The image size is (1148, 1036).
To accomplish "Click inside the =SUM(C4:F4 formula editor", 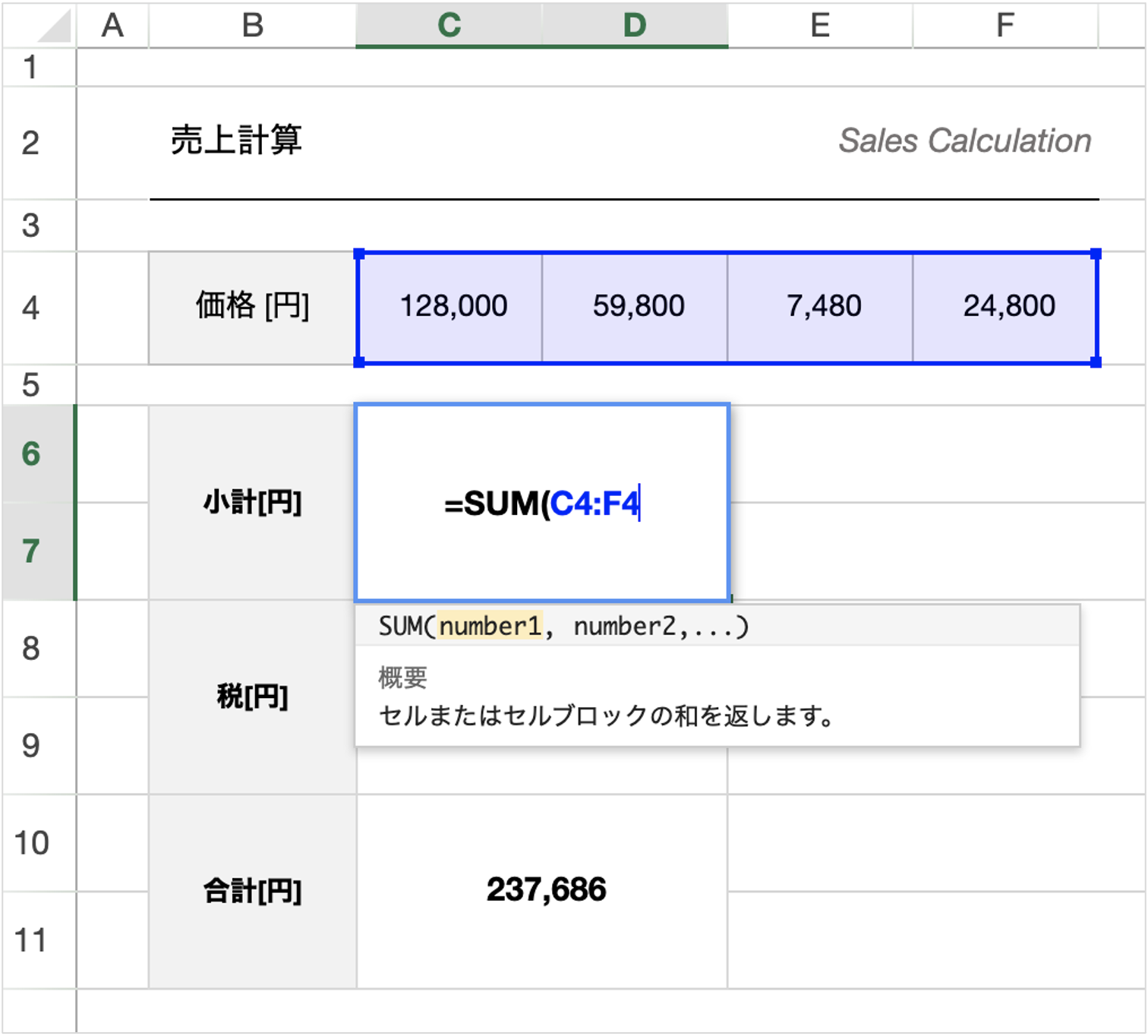I will [541, 501].
